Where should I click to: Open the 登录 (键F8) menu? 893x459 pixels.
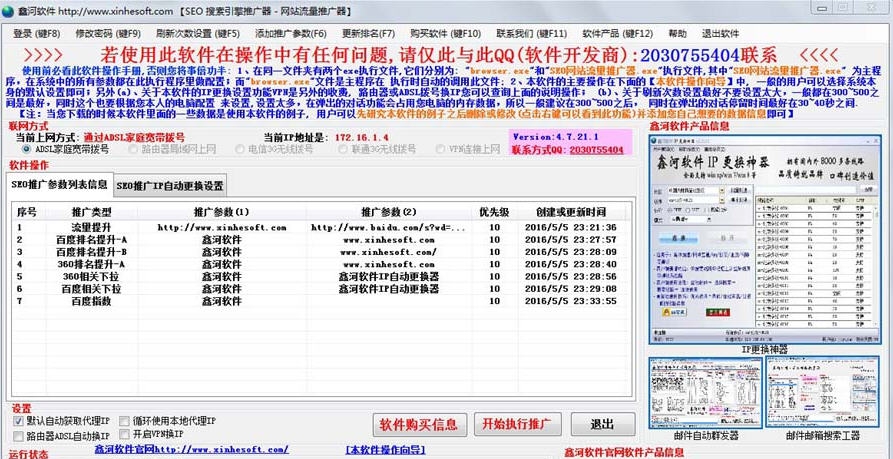(x=36, y=34)
